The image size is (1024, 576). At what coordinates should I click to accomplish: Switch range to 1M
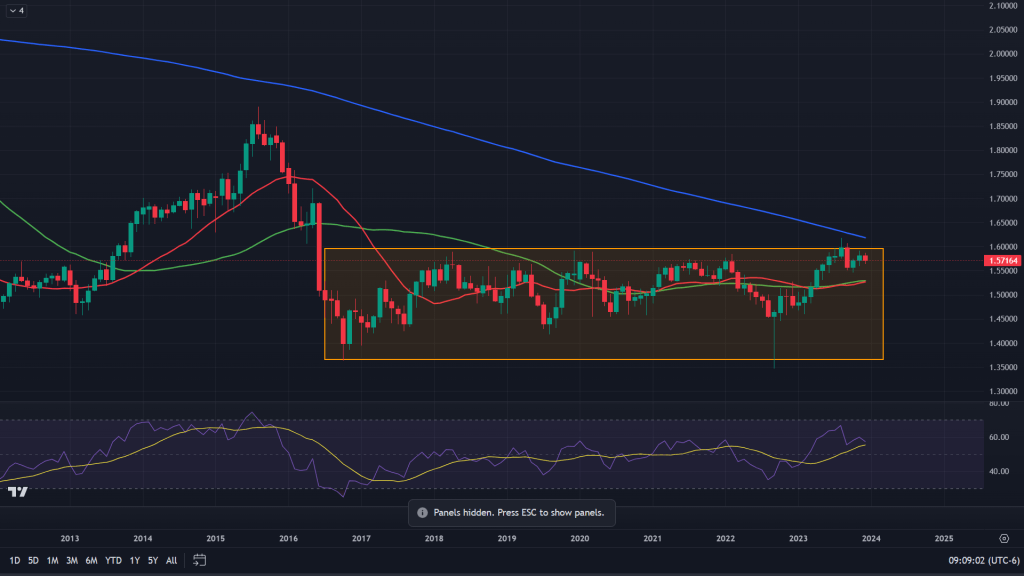click(x=52, y=560)
